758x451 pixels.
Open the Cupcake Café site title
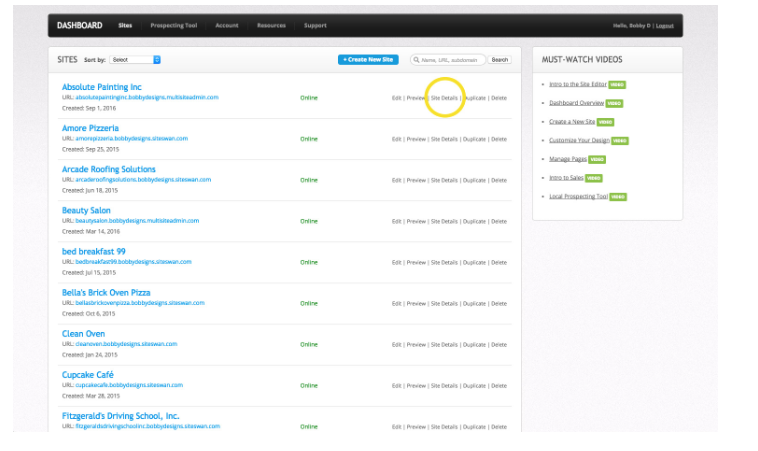(87, 375)
